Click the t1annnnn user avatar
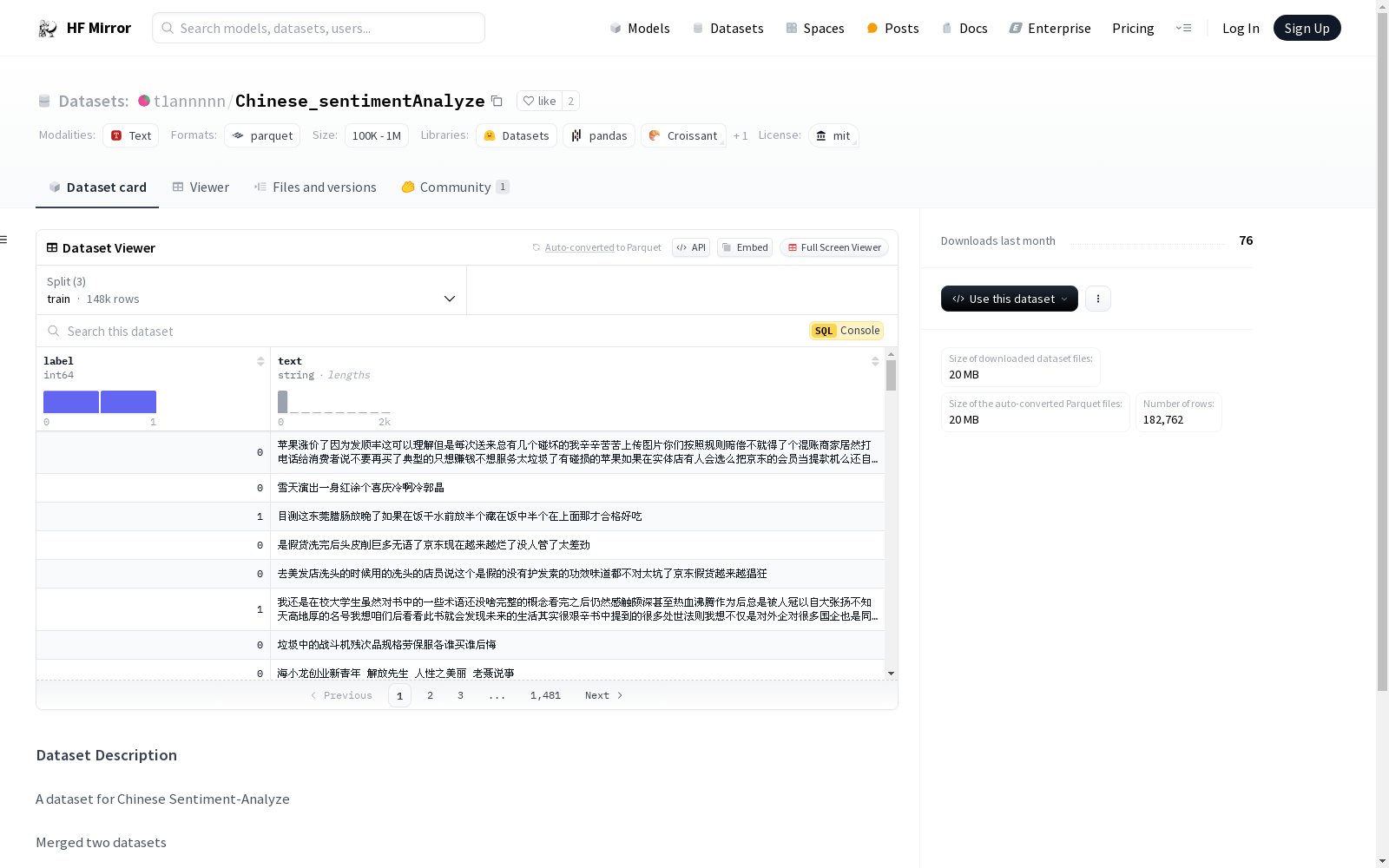Screen dimensions: 1389x868 tap(144, 101)
